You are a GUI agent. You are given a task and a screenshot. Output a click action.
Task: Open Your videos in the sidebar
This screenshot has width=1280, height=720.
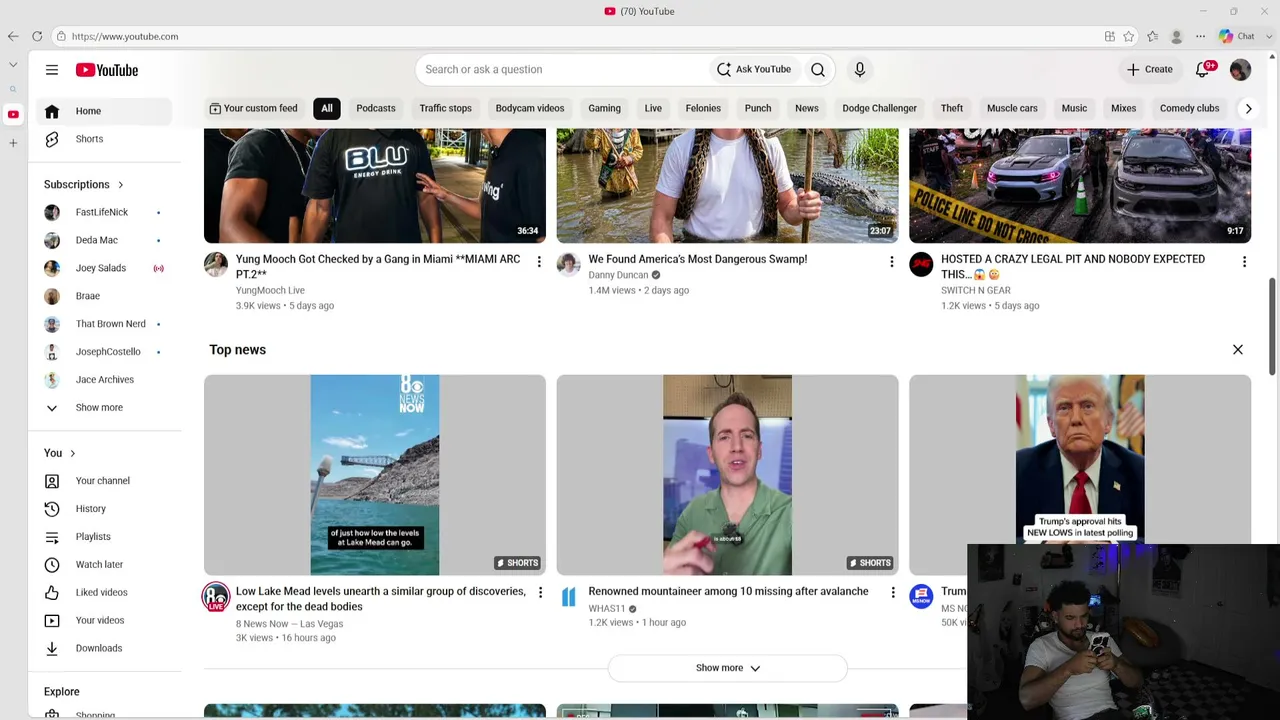tap(105, 621)
